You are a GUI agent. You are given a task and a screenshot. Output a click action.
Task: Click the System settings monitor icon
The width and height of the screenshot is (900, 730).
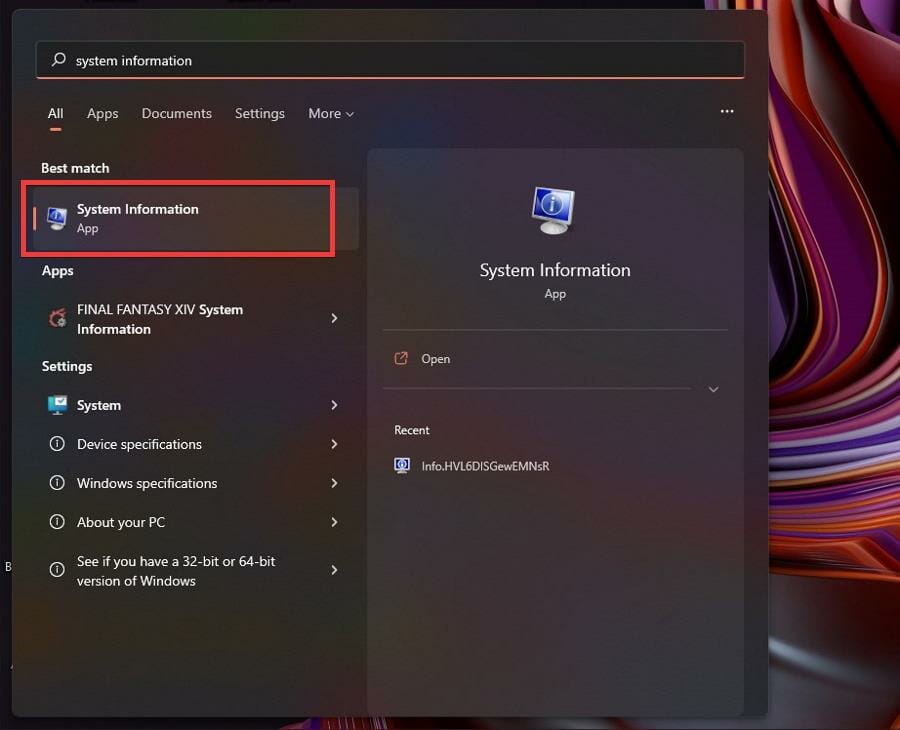coord(57,405)
